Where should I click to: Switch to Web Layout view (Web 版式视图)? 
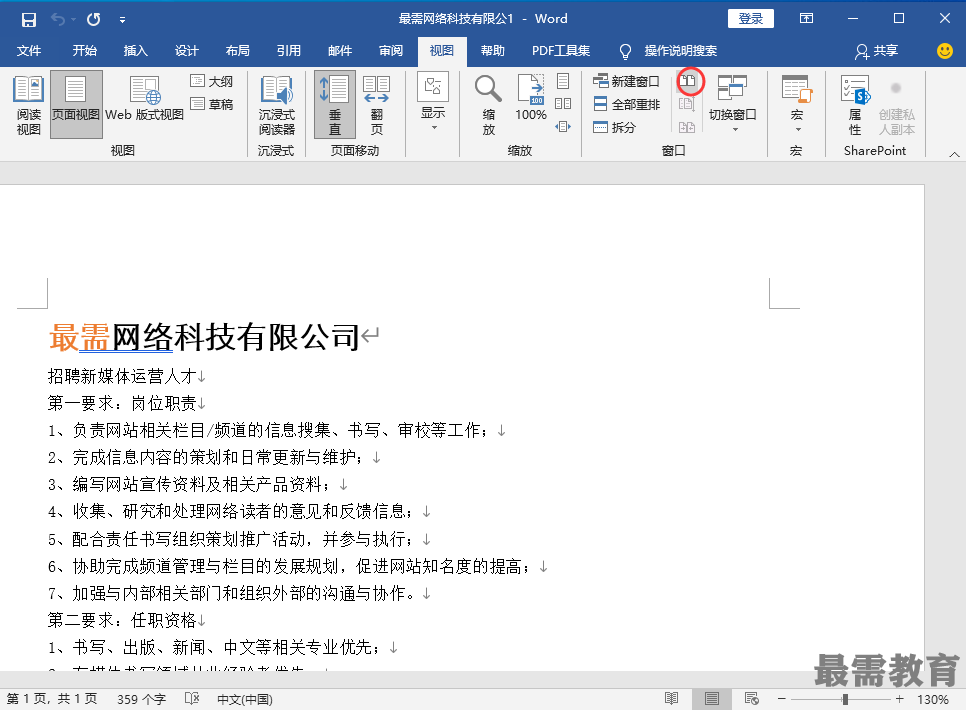pyautogui.click(x=144, y=99)
